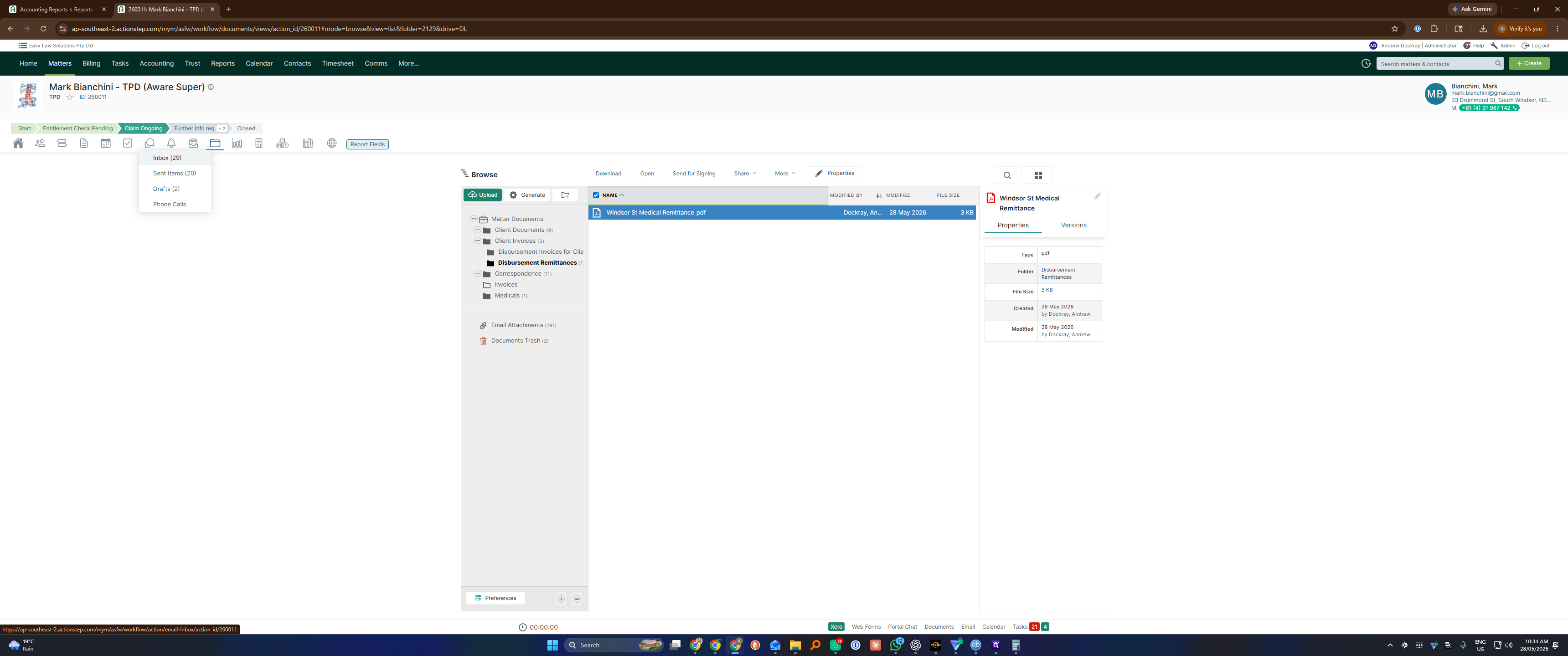
Task: Click the matter globe web icon
Action: pos(332,143)
